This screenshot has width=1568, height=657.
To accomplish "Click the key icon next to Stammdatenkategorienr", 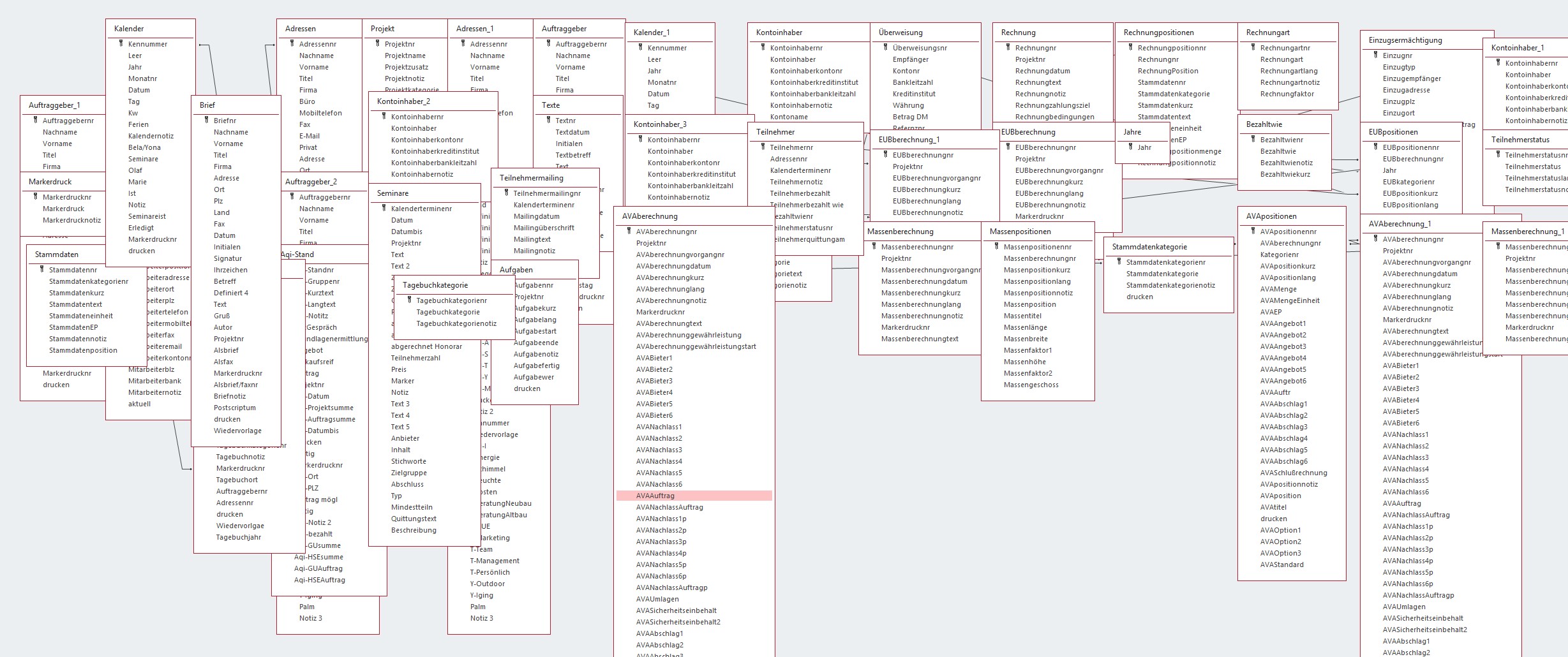I will click(1119, 262).
